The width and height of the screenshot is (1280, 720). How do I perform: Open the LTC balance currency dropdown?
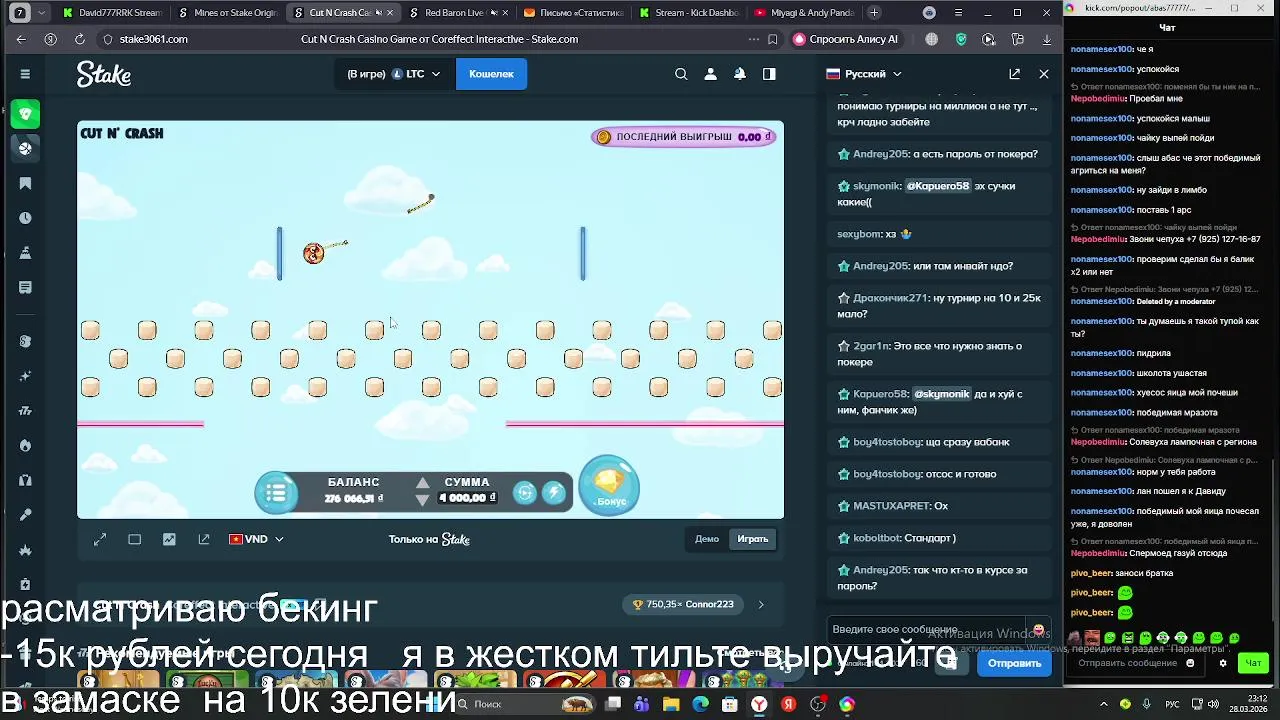pos(394,74)
